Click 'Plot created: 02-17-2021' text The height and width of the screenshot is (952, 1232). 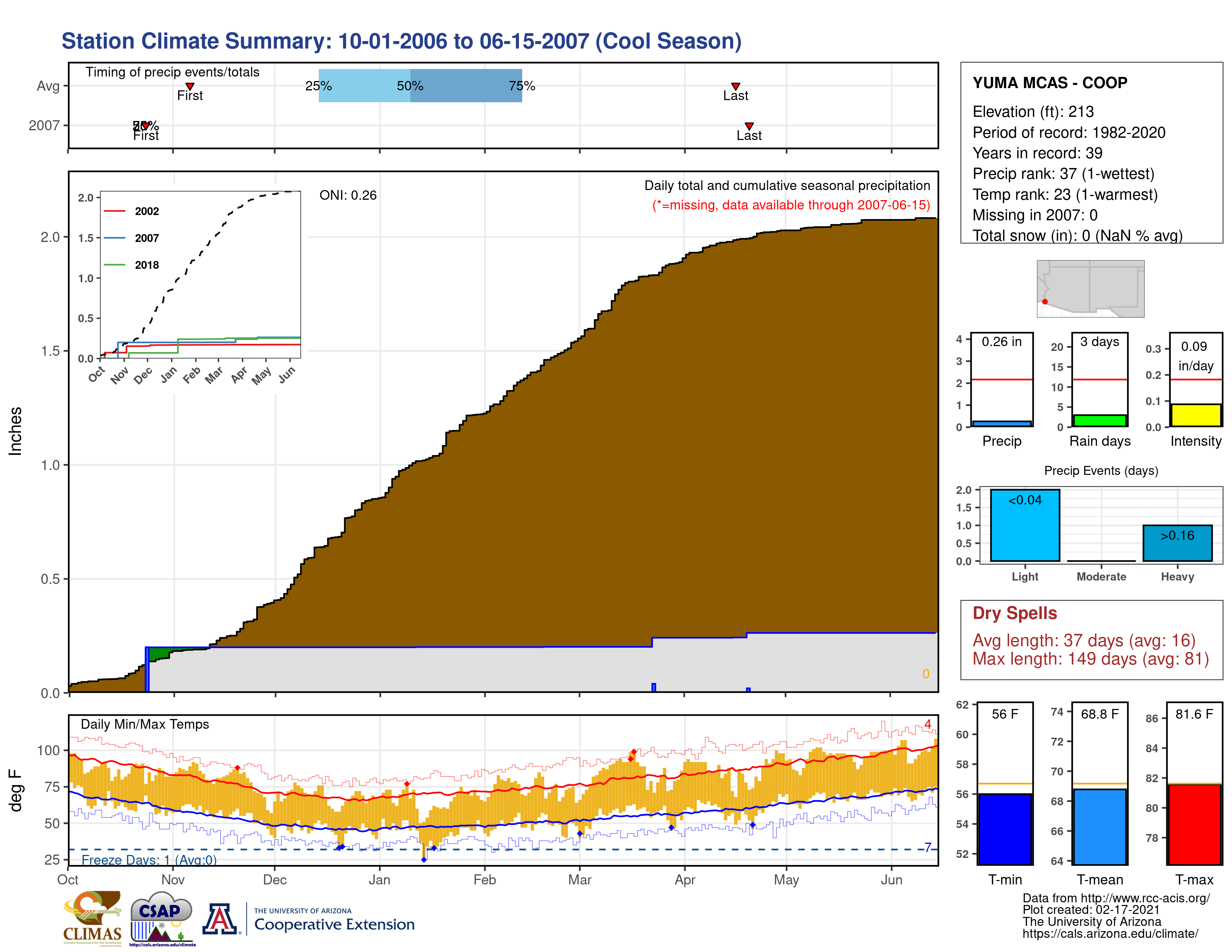(1091, 910)
